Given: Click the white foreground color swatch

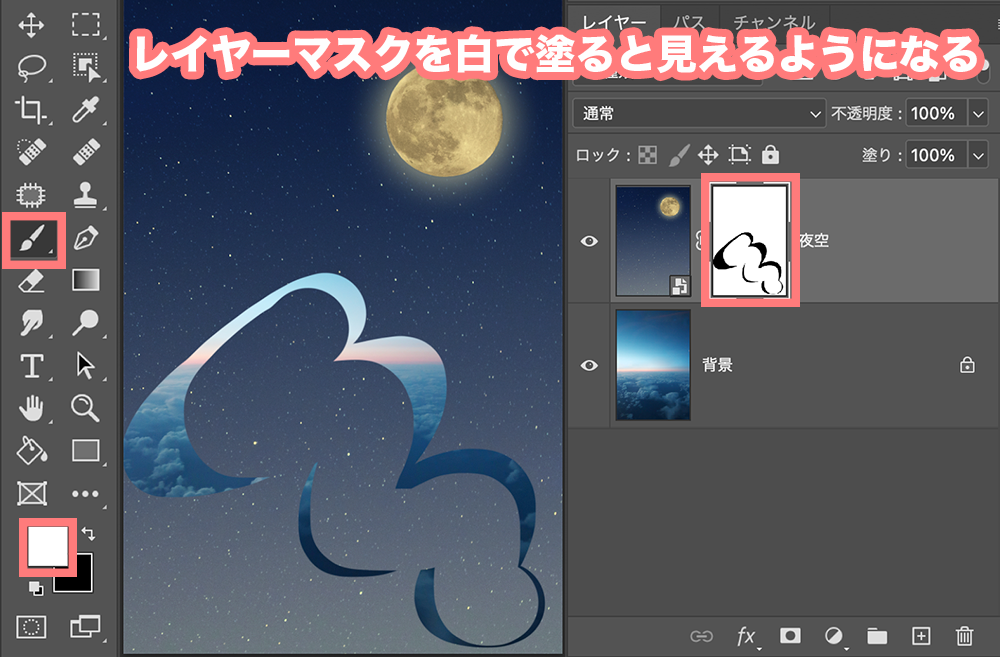Looking at the screenshot, I should pos(48,546).
